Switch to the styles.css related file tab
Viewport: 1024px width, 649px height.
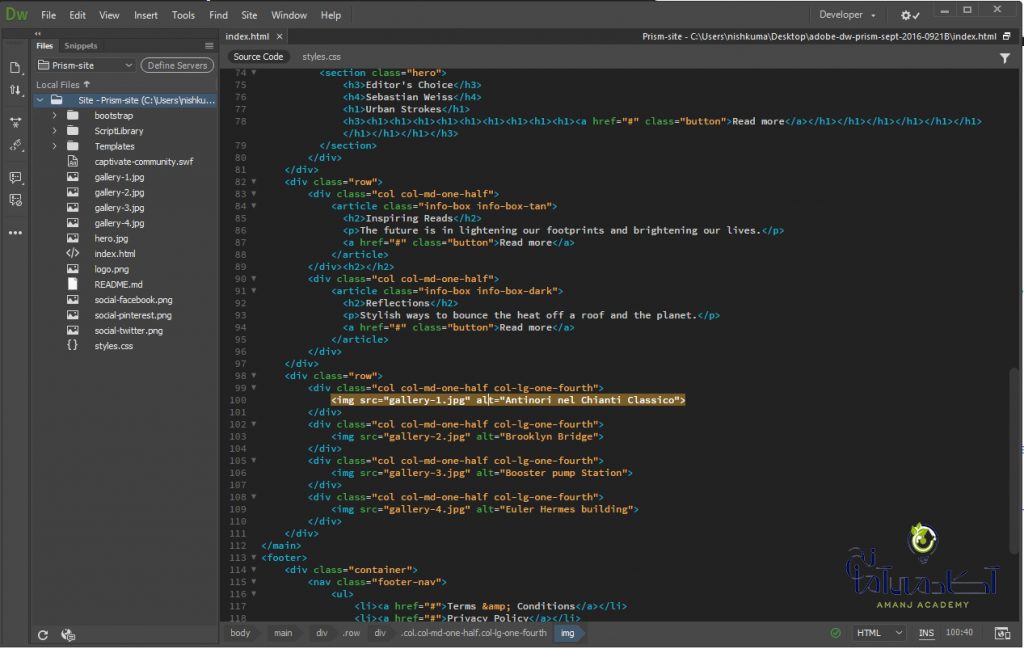click(321, 57)
